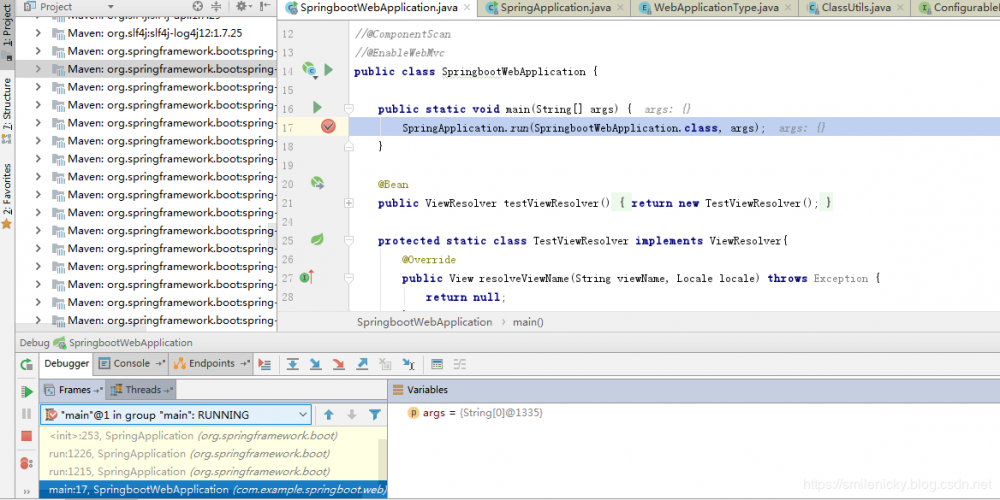The image size is (1000, 500).
Task: Click the Trace Current Stream Chain icon
Action: 460,364
